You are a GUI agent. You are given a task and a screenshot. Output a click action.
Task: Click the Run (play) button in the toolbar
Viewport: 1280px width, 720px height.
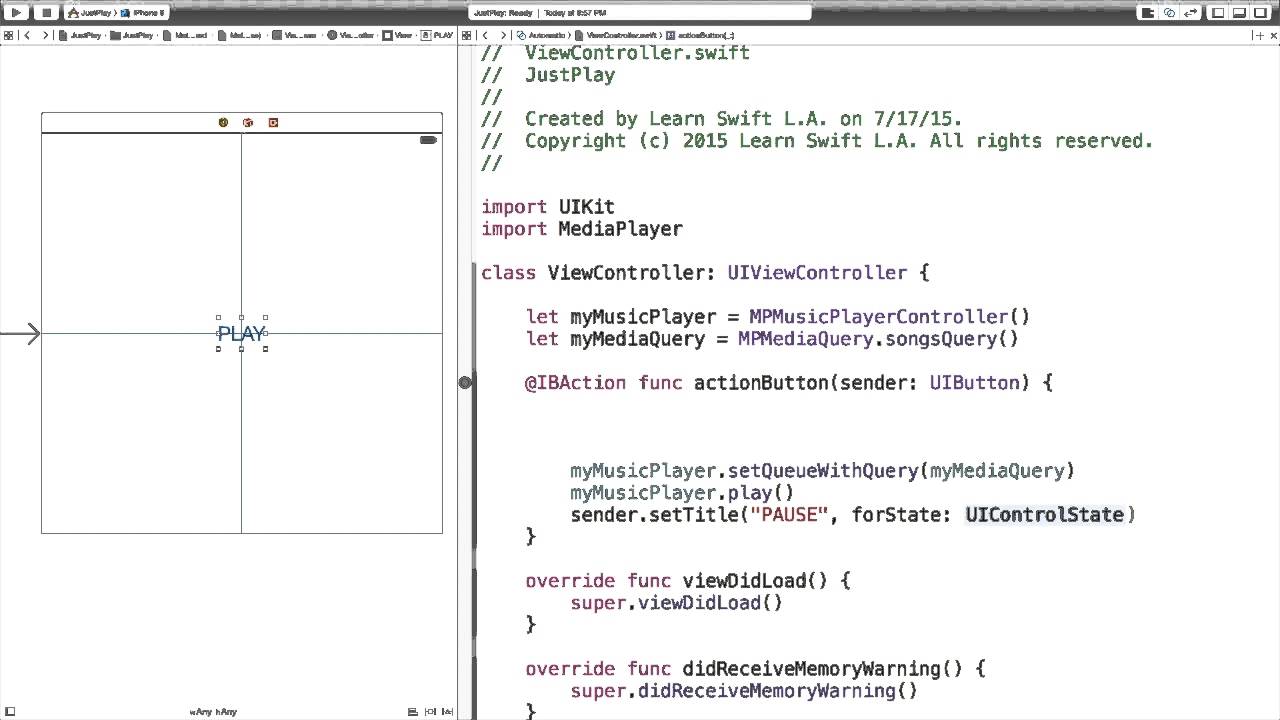click(x=16, y=13)
